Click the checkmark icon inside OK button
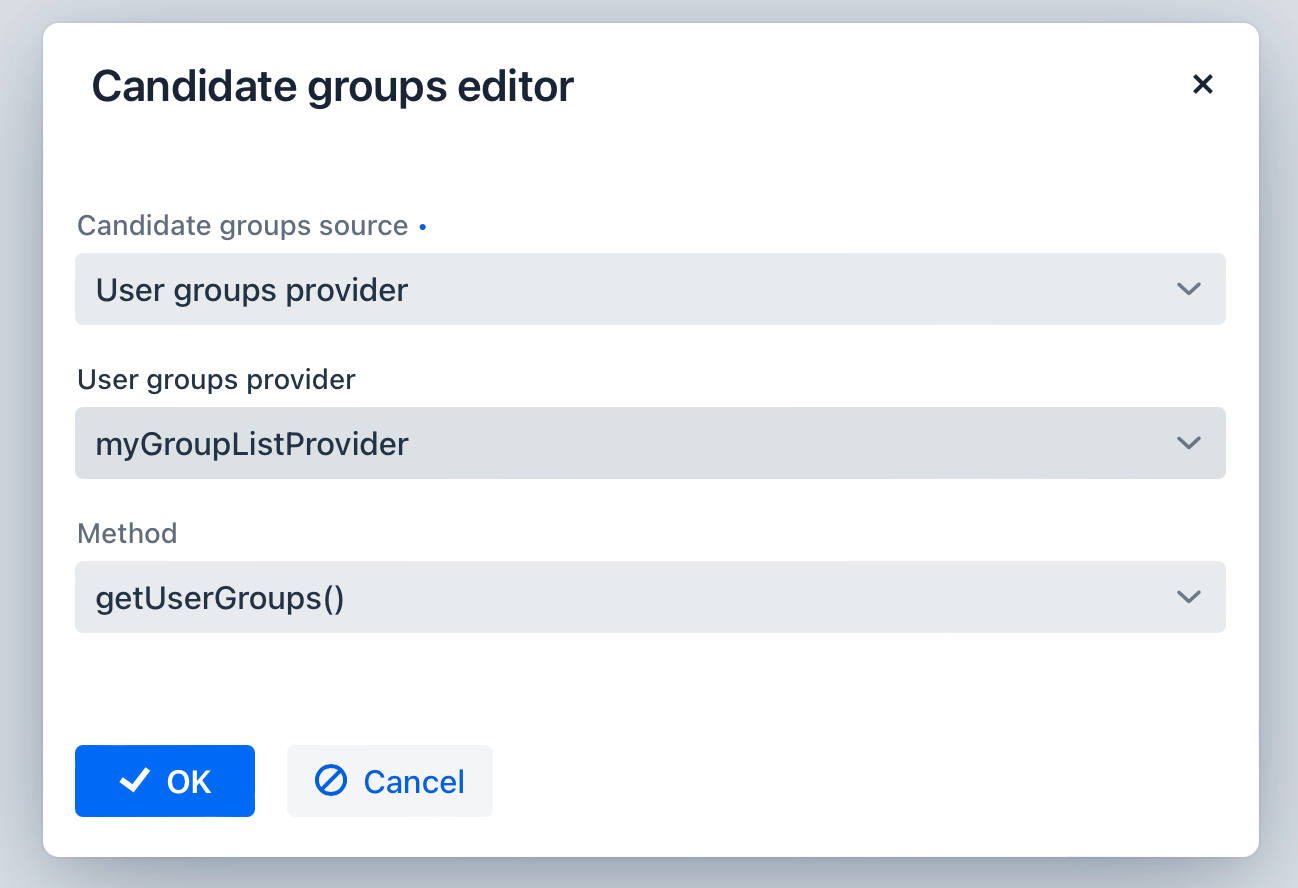This screenshot has width=1298, height=888. [135, 781]
